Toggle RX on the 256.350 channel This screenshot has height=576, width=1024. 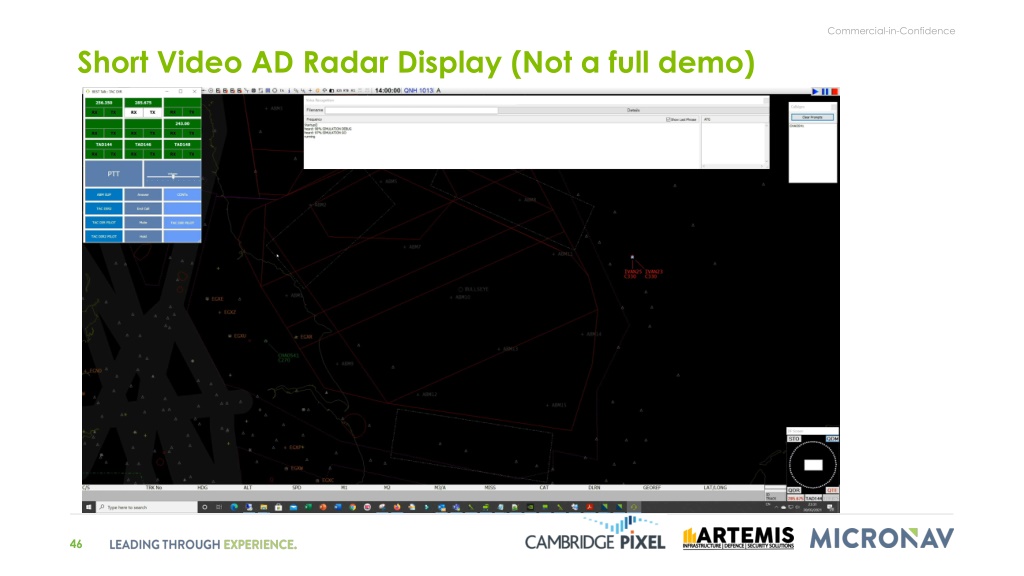click(95, 112)
